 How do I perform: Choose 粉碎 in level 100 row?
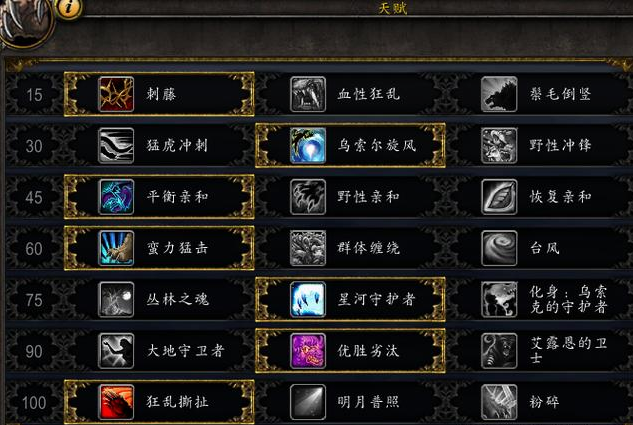[x=541, y=402]
